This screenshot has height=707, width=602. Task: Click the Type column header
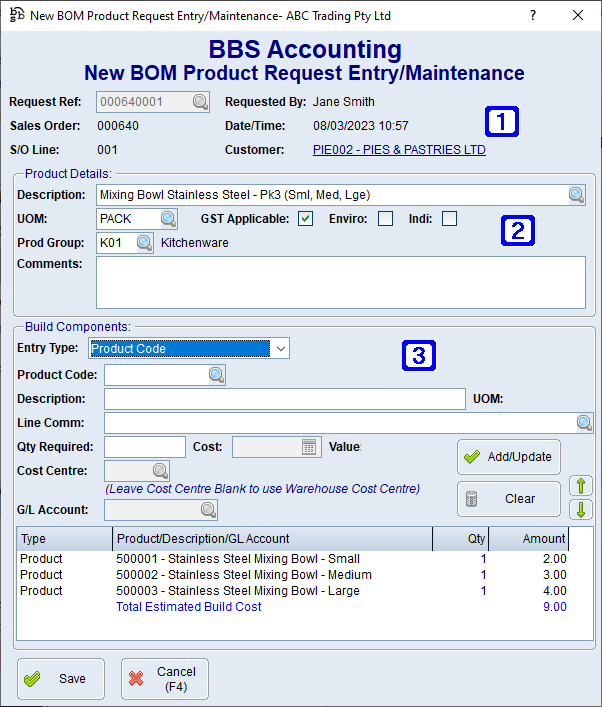65,539
